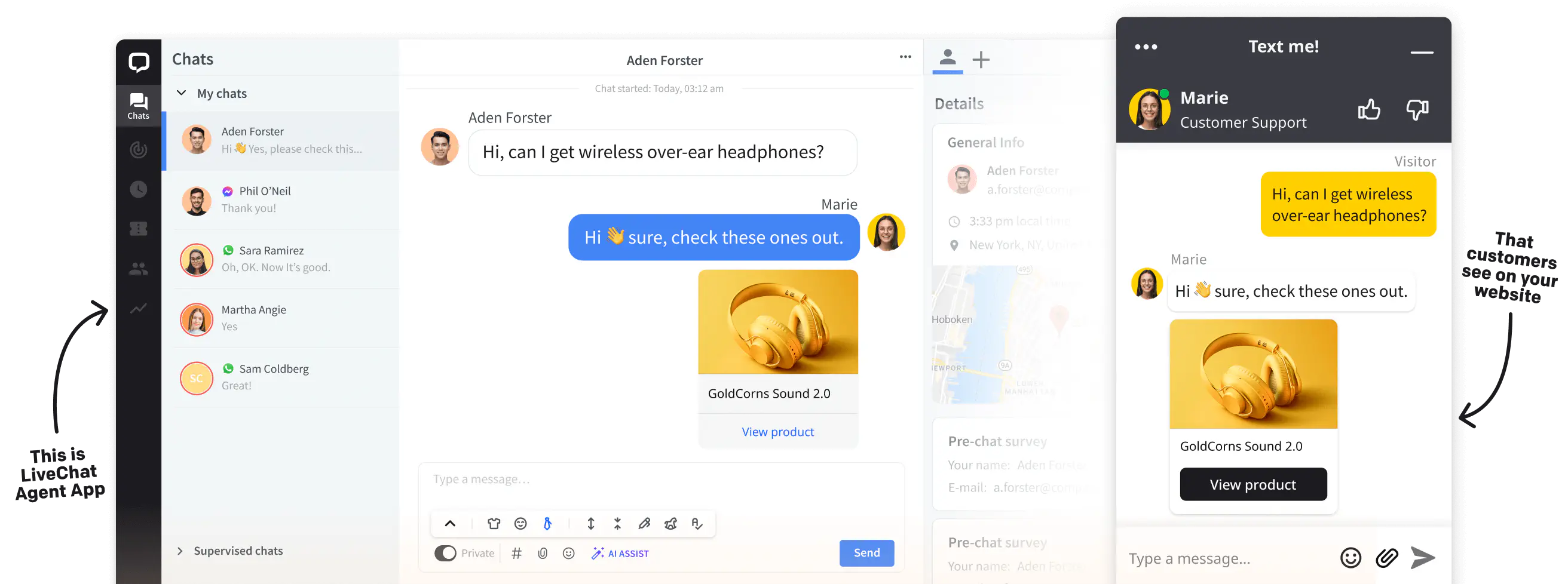This screenshot has width=1568, height=584.
Task: Open chat options three-dot menu for Aden Forster
Action: click(905, 57)
